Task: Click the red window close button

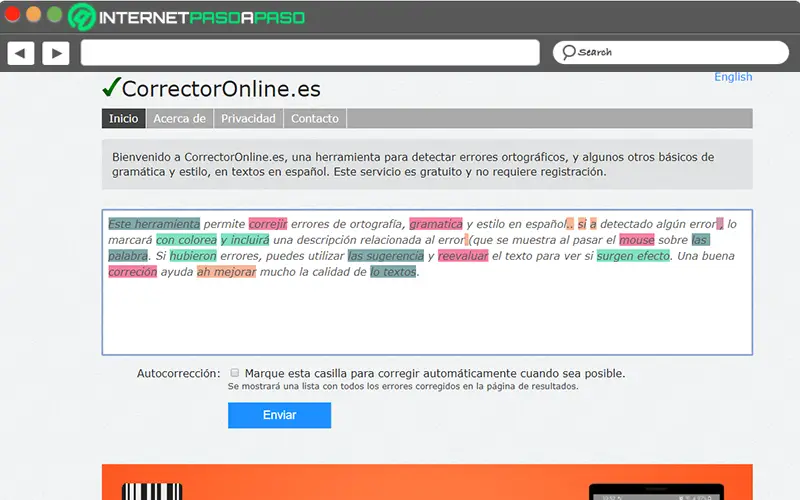Action: (12, 14)
